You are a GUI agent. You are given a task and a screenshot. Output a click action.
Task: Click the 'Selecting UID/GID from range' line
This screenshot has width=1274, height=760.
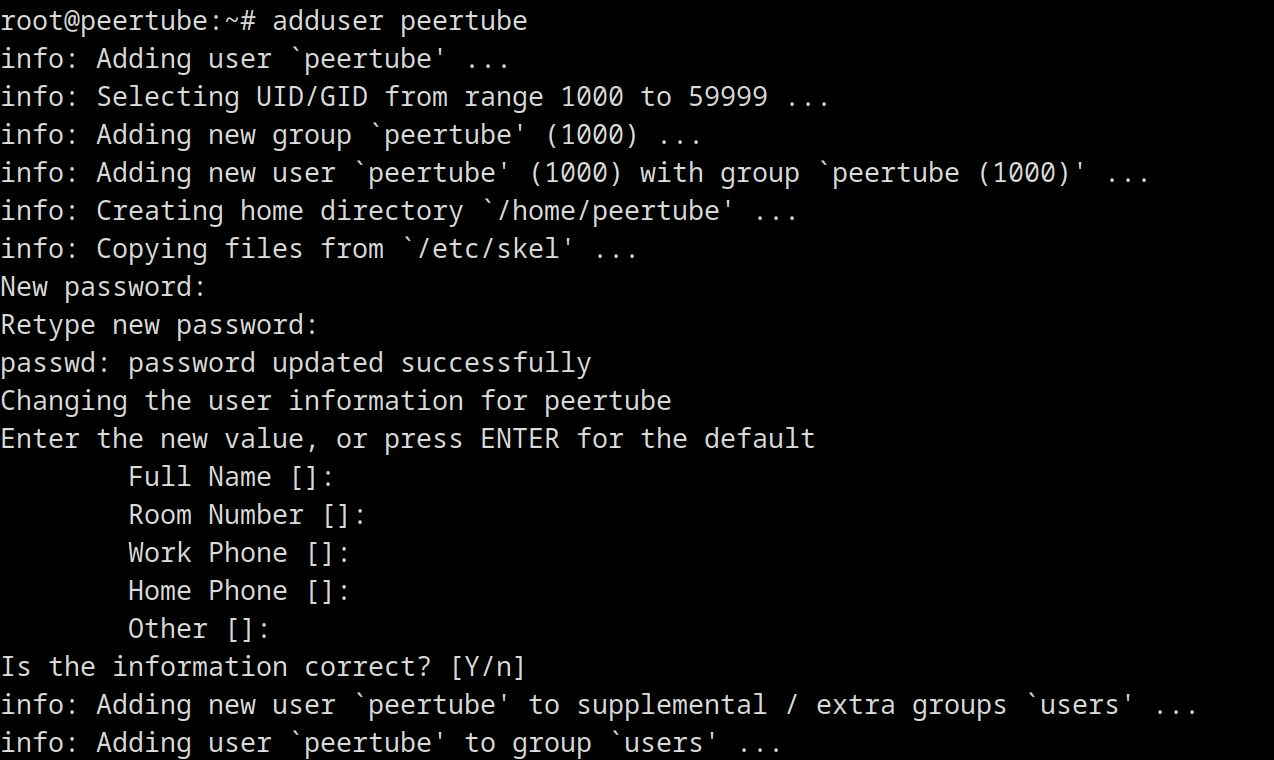click(415, 97)
